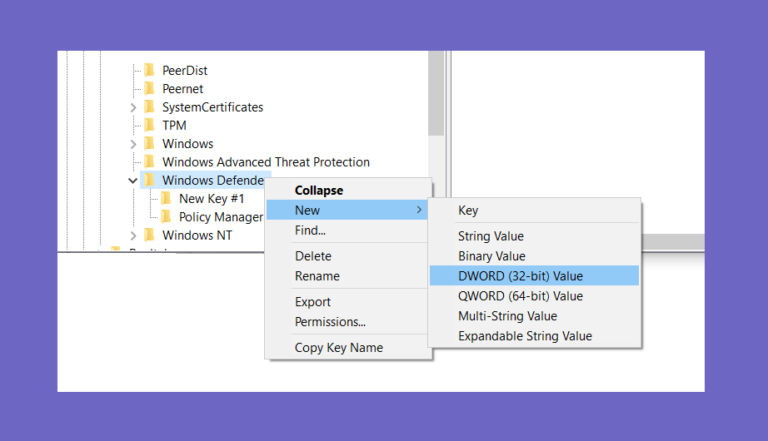Choose Find... in the context menu

[x=348, y=230]
